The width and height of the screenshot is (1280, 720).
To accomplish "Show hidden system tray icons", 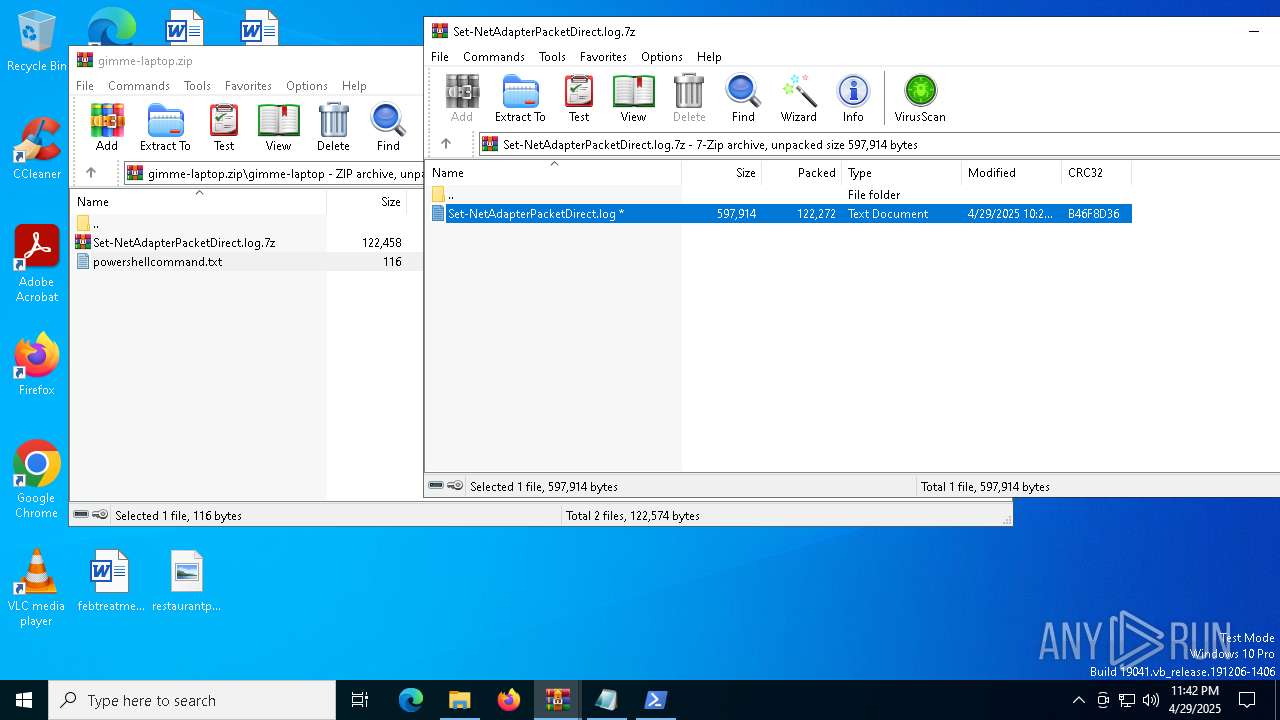I will tap(1078, 700).
